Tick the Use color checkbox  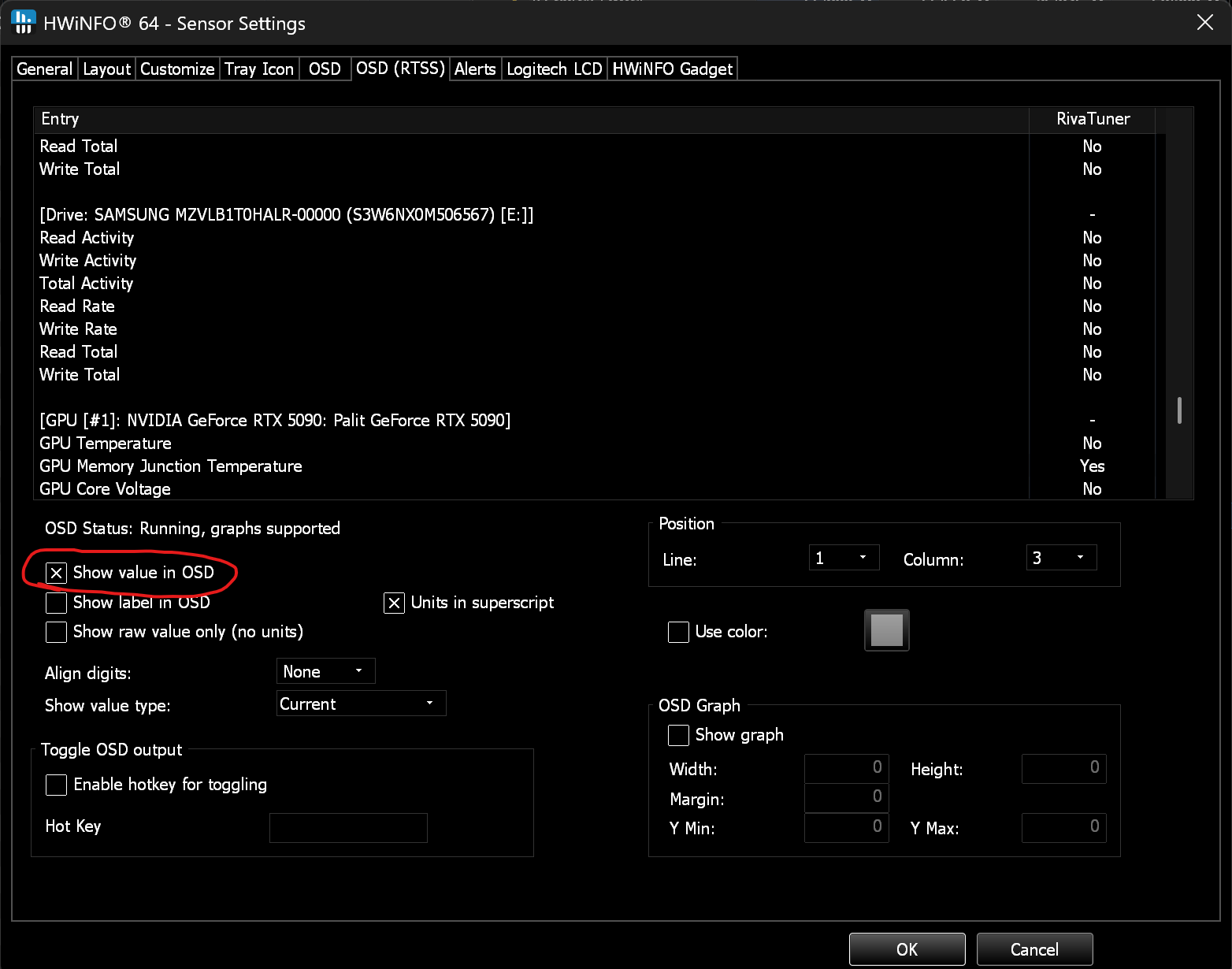678,632
